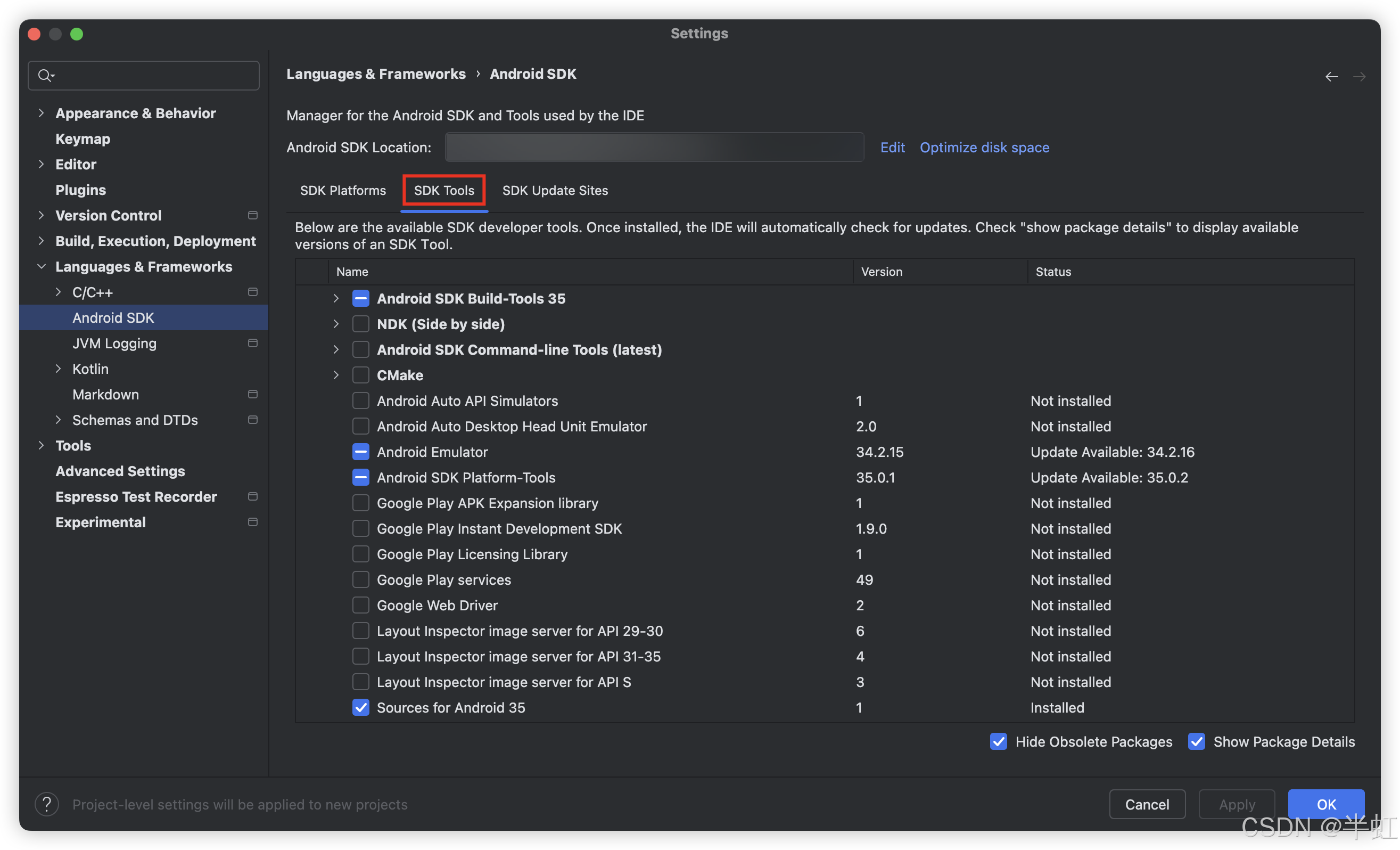Click Optimize disk space link

click(984, 147)
